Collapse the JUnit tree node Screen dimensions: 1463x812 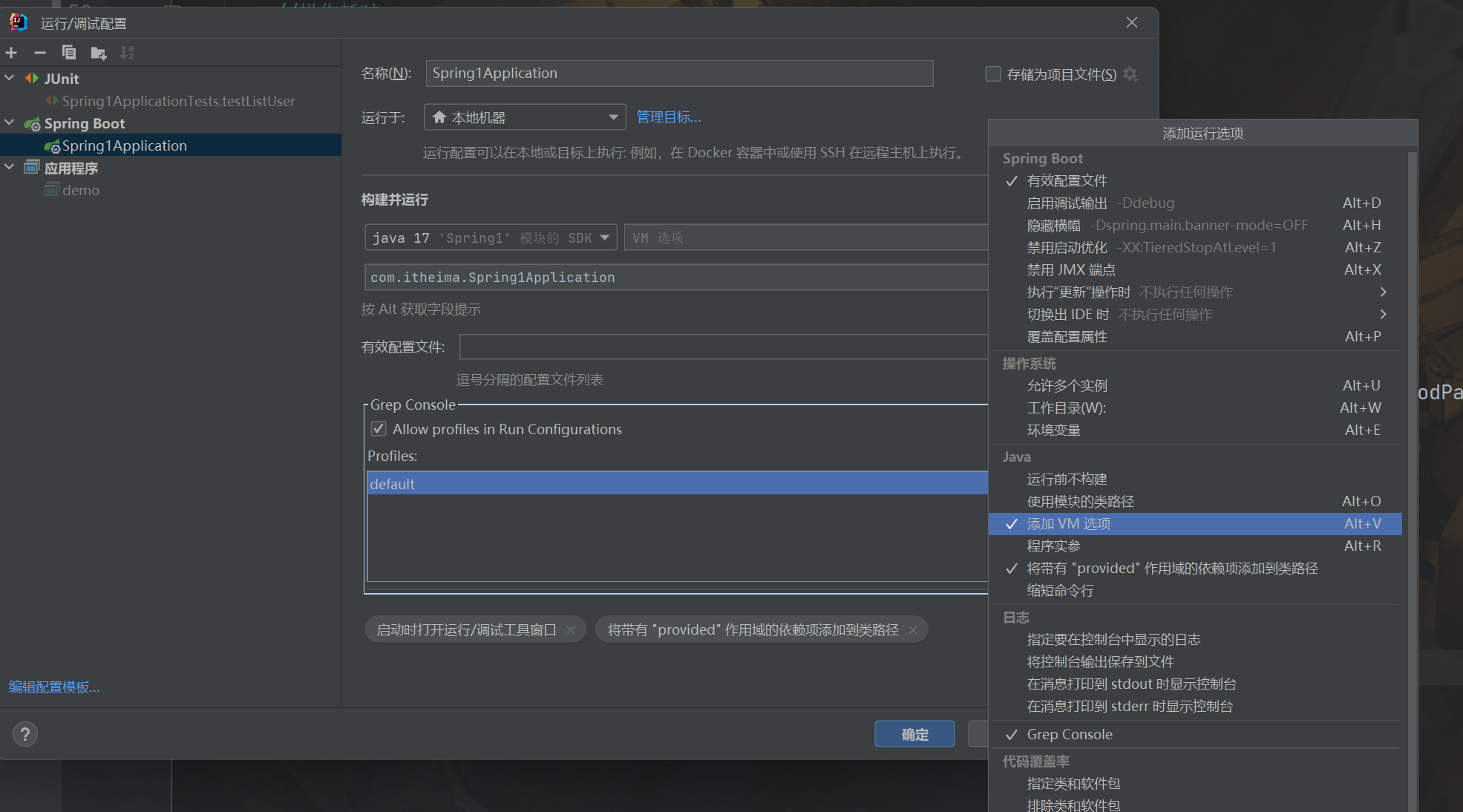tap(10, 78)
